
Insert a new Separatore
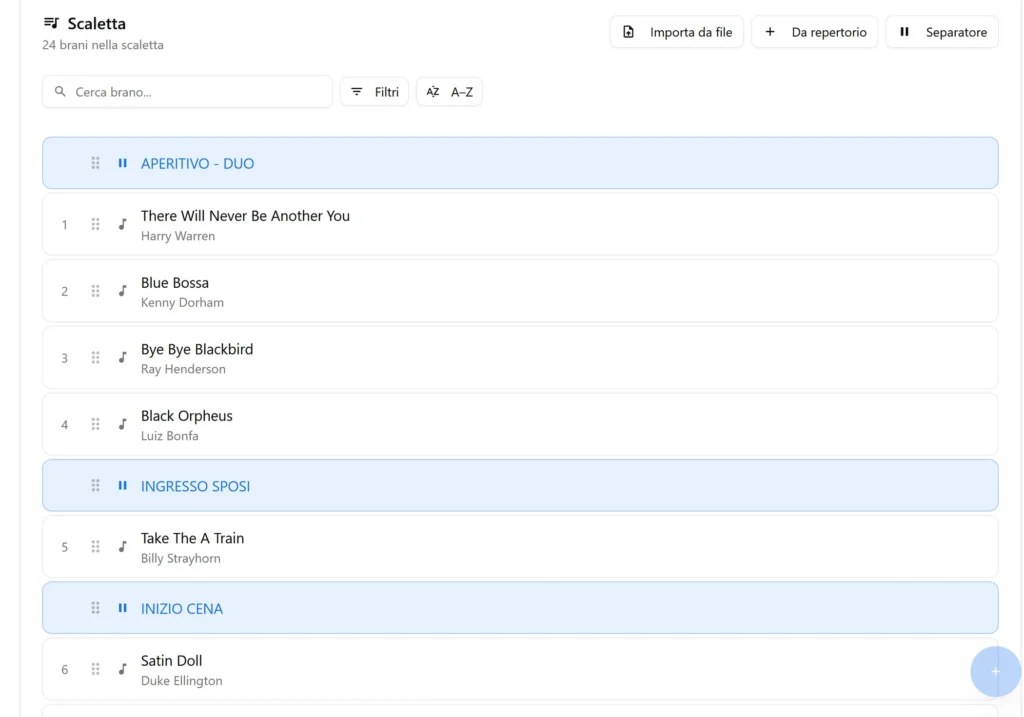coord(941,32)
